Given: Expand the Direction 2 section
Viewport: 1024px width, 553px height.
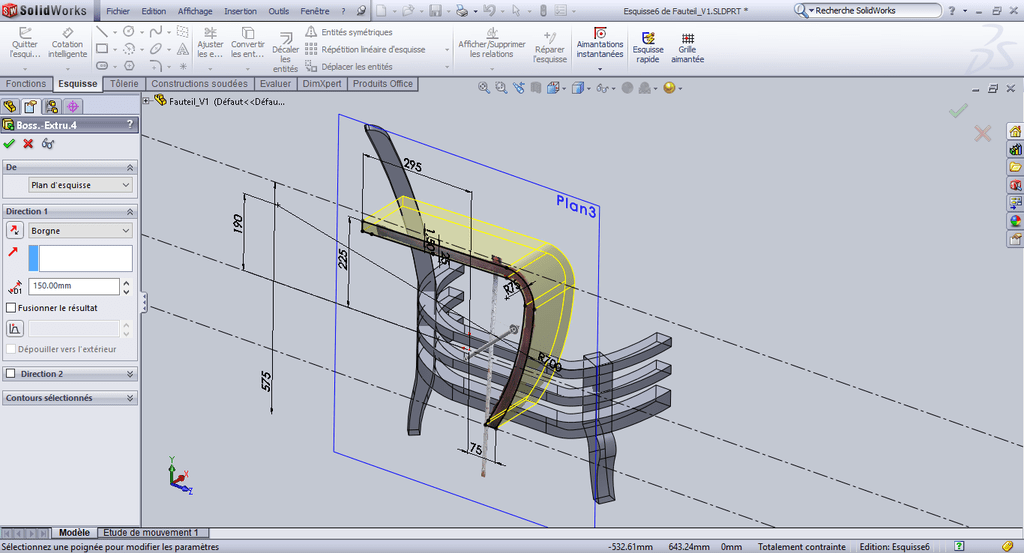Looking at the screenshot, I should point(129,373).
